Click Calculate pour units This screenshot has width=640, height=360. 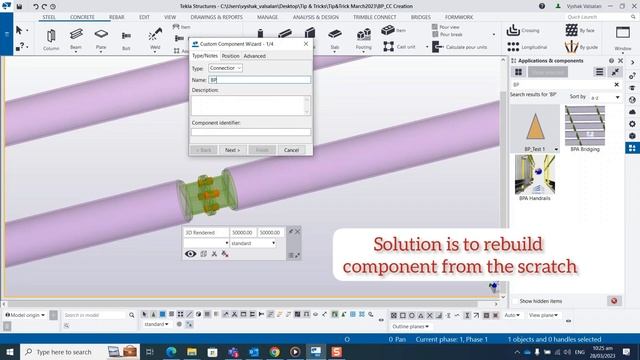pyautogui.click(x=460, y=47)
